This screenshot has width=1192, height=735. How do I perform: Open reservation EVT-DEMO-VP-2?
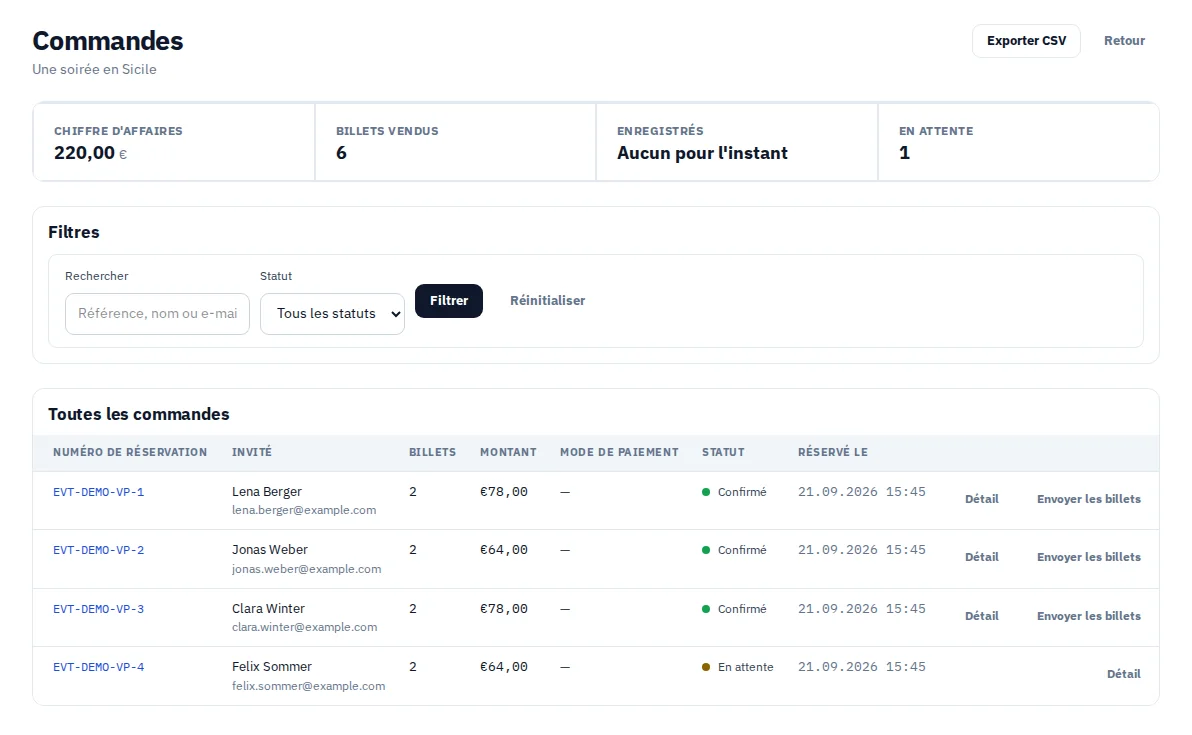(x=99, y=550)
